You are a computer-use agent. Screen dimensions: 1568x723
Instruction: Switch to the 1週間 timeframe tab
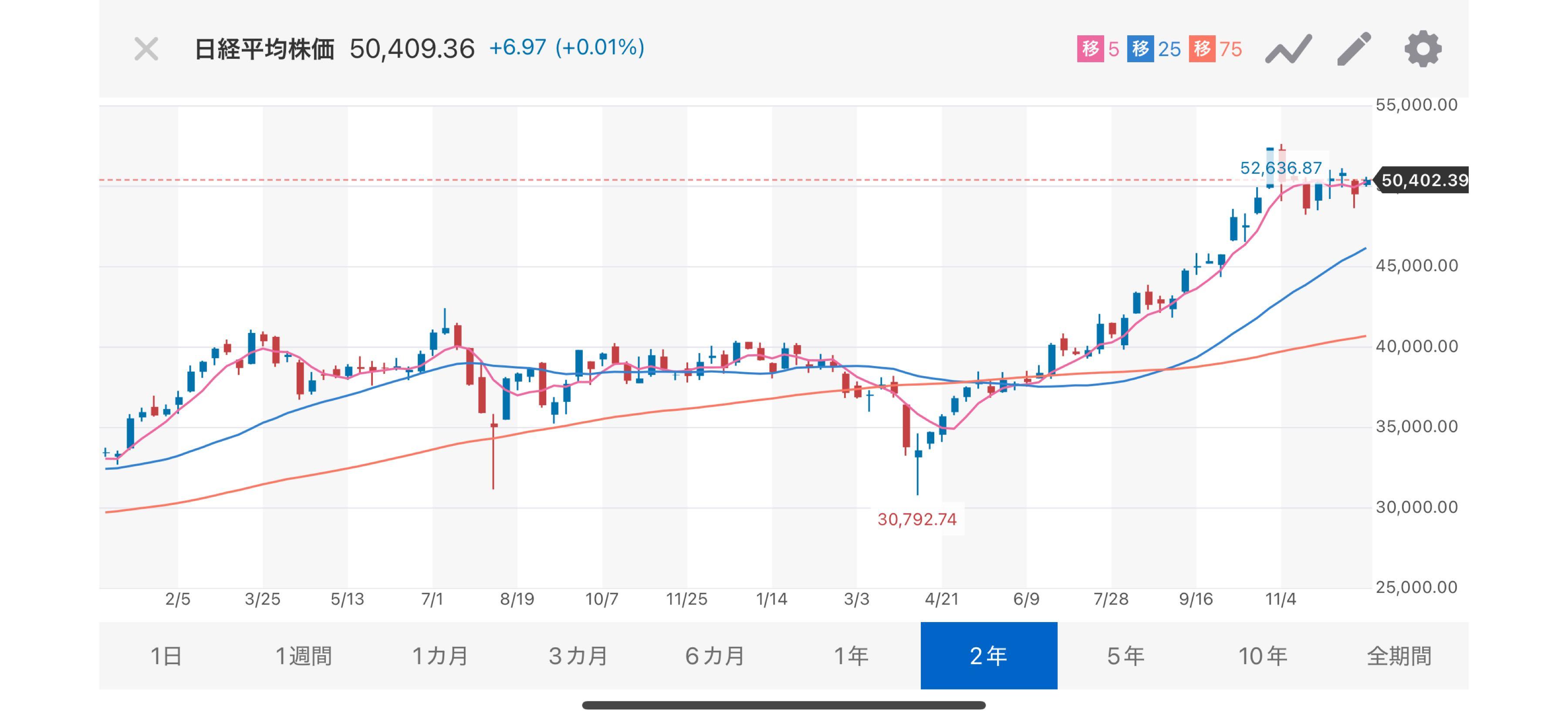(304, 656)
